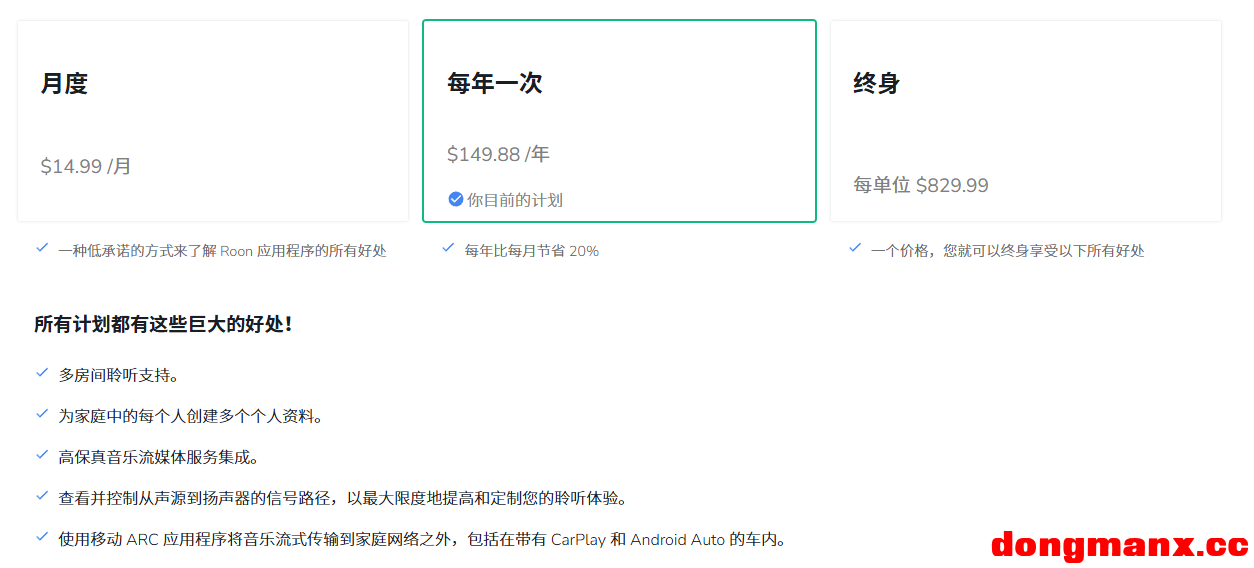Click the checkmark beside 使用移动 ARC item
Screen dimensions: 1254x568
[42, 537]
